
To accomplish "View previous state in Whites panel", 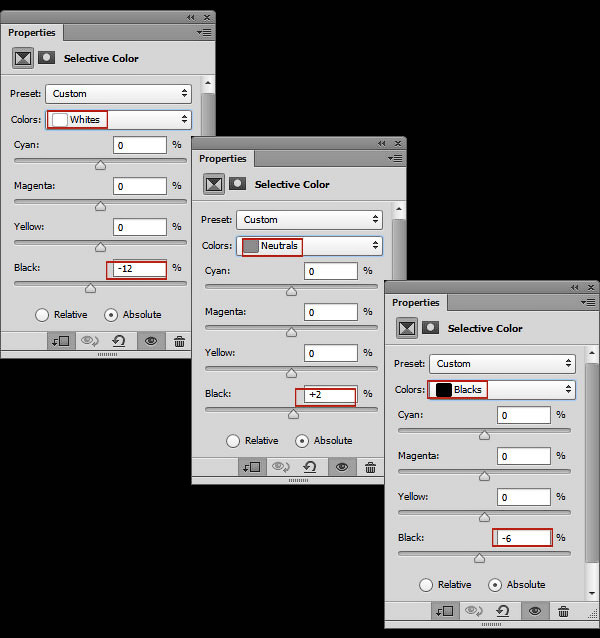I will coord(89,341).
